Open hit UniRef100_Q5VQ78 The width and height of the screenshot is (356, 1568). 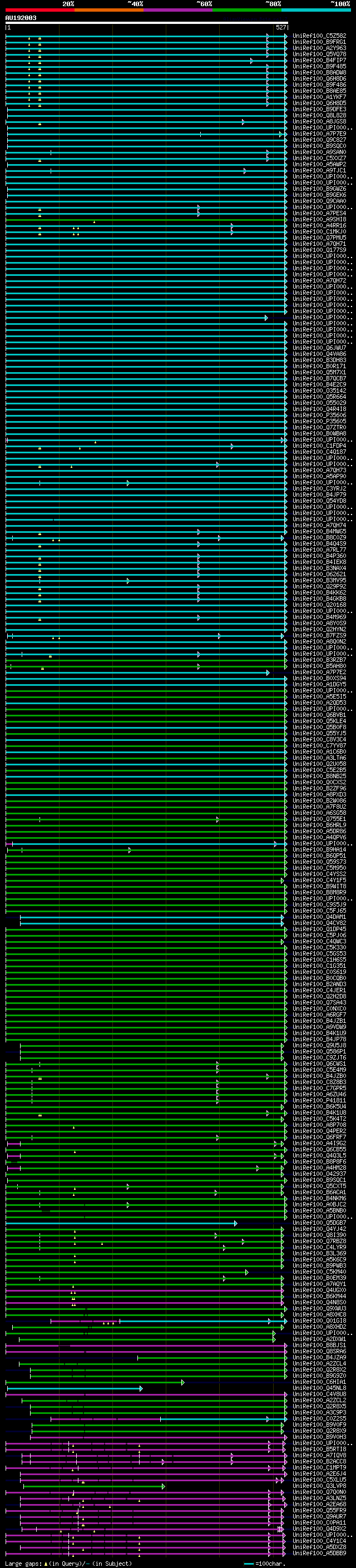point(319,54)
